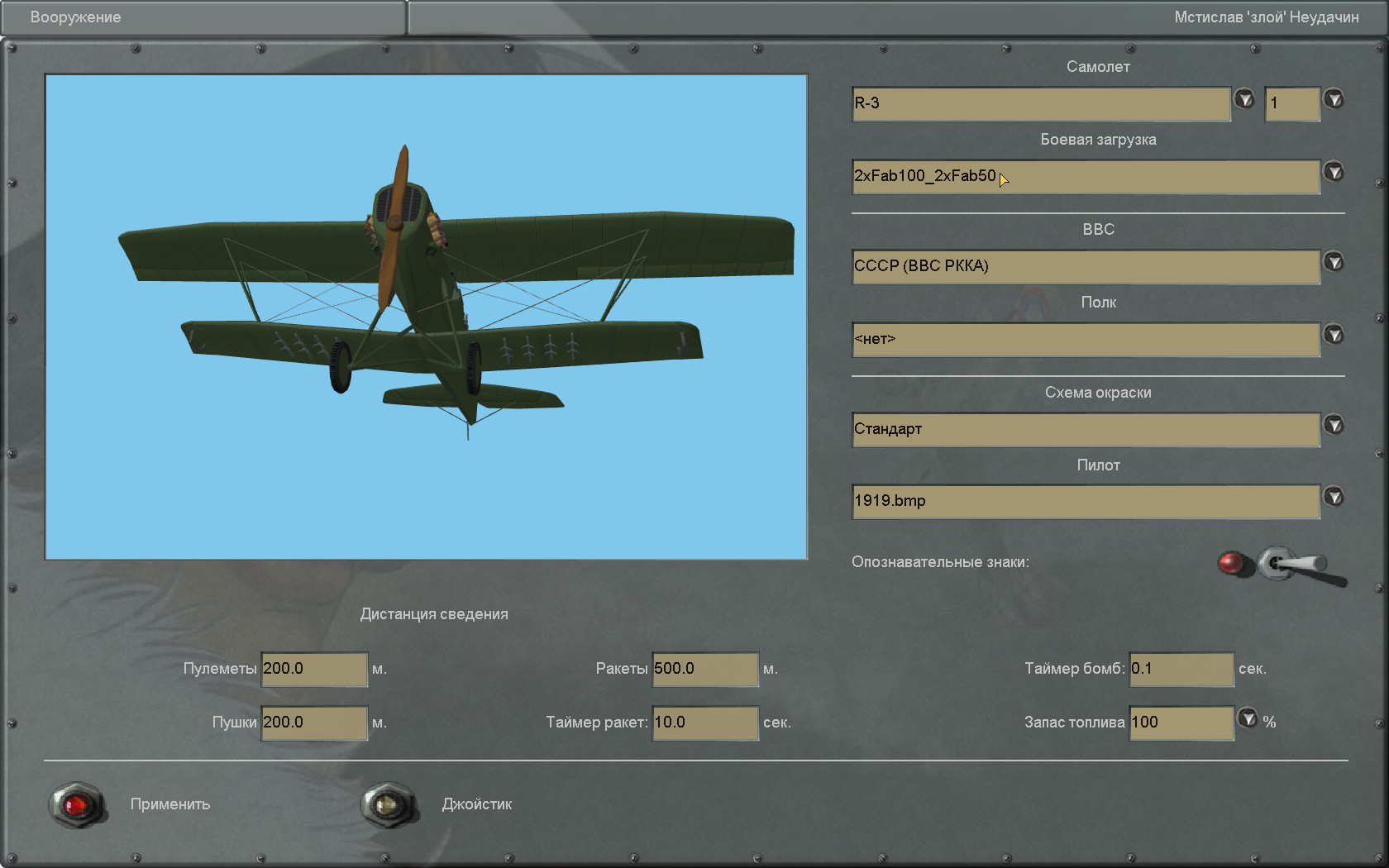Click the red Применить round button
This screenshot has height=868, width=1389.
tap(77, 804)
